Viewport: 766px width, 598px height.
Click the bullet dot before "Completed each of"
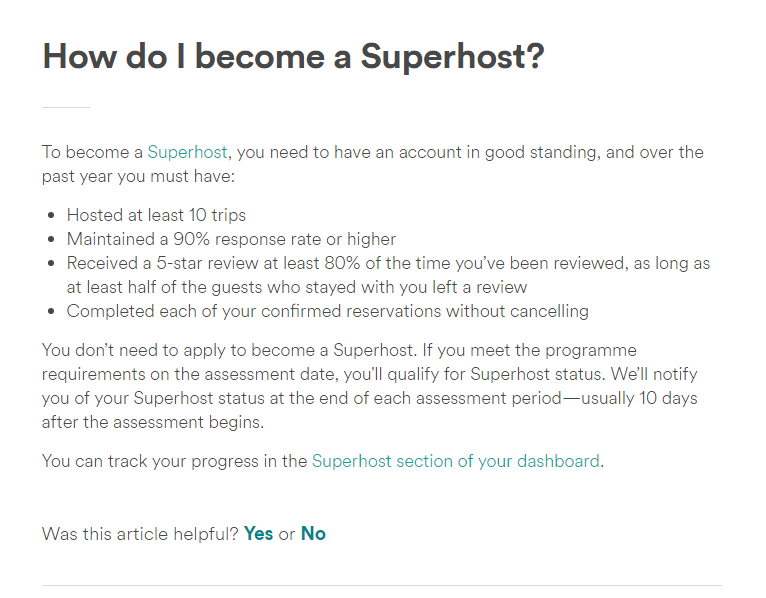coord(52,312)
